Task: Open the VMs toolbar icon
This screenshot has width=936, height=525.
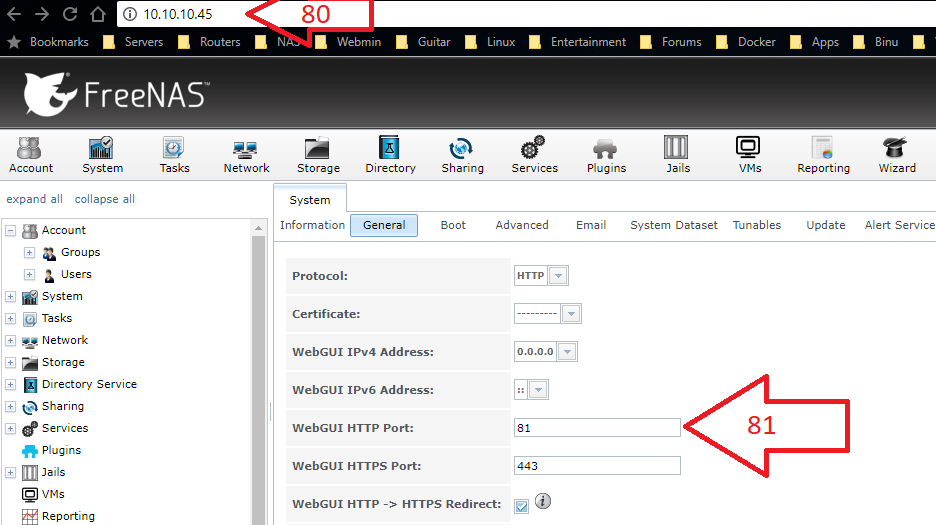Action: click(749, 155)
